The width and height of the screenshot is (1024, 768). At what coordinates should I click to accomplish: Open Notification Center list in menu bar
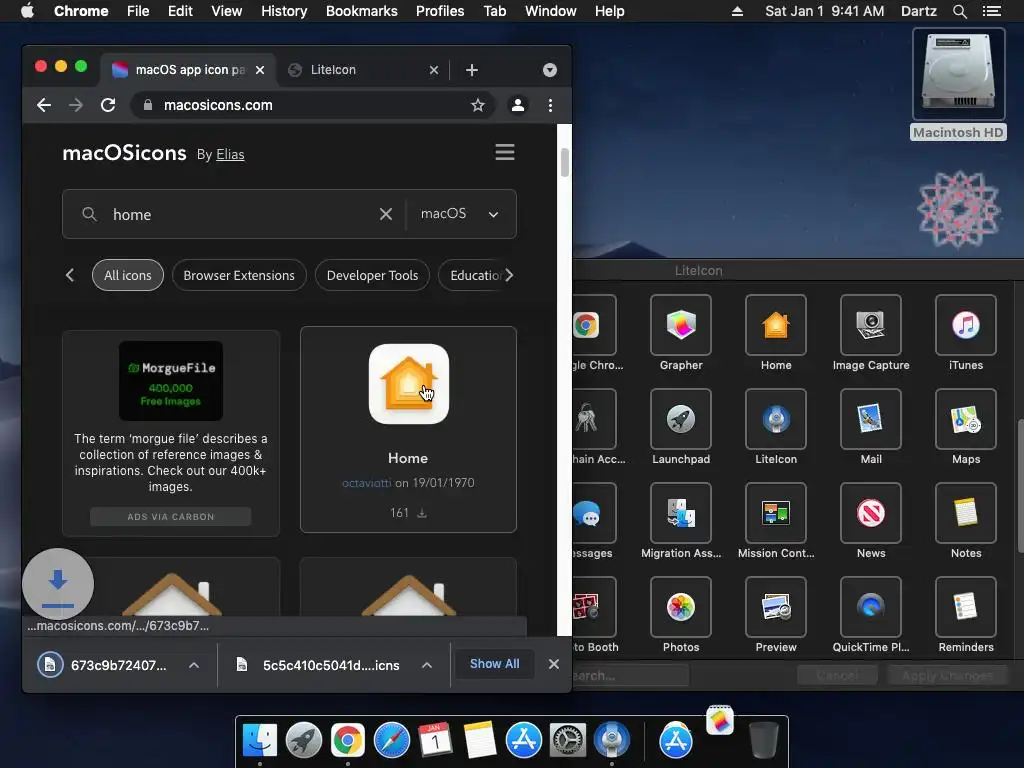pyautogui.click(x=991, y=11)
